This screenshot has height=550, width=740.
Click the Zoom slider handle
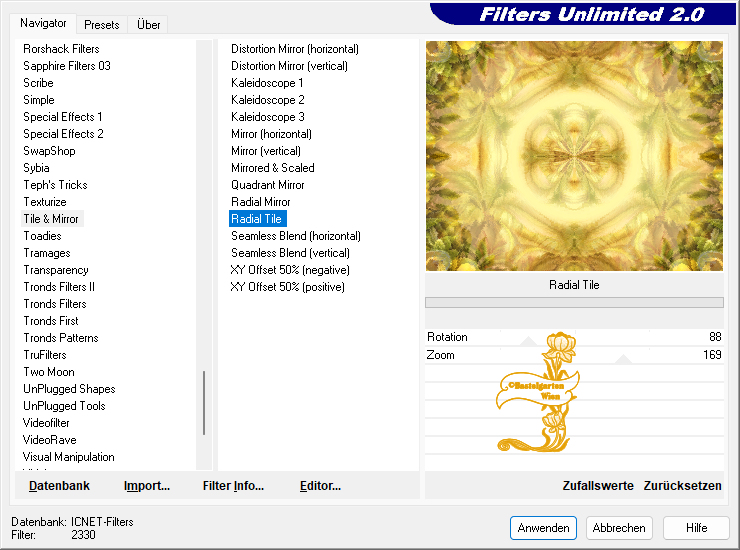point(623,359)
